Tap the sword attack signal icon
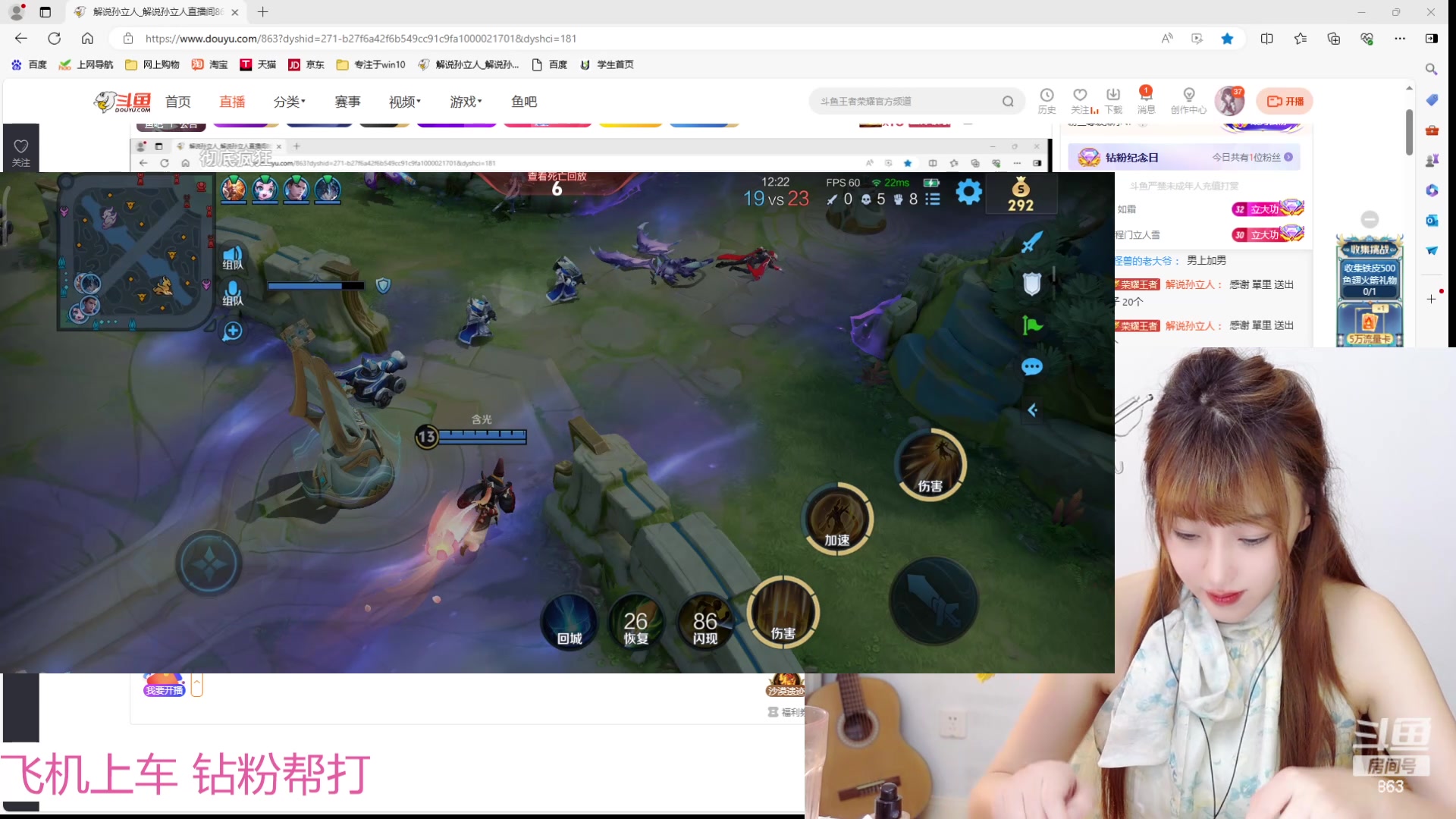 tap(1032, 242)
